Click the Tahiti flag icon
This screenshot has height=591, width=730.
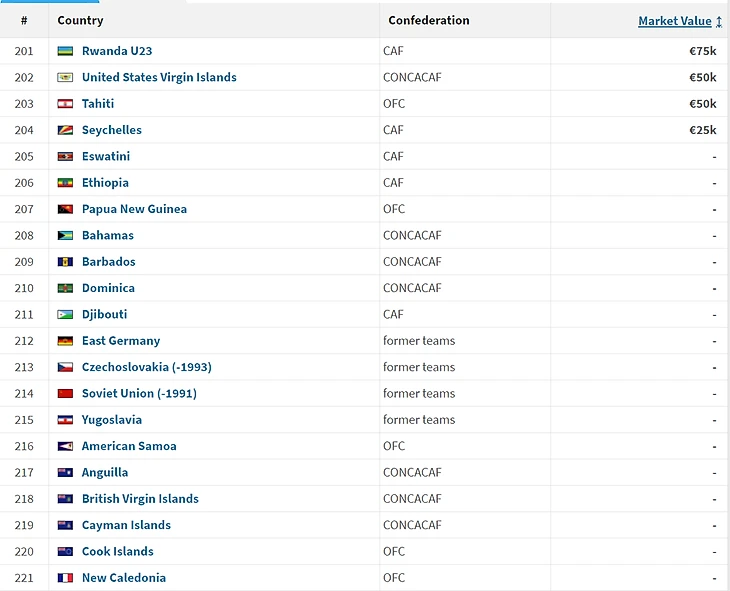65,103
